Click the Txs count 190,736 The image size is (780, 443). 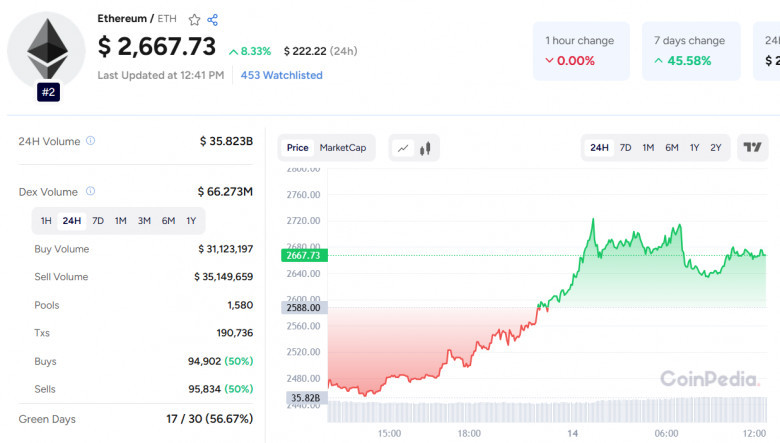[235, 333]
